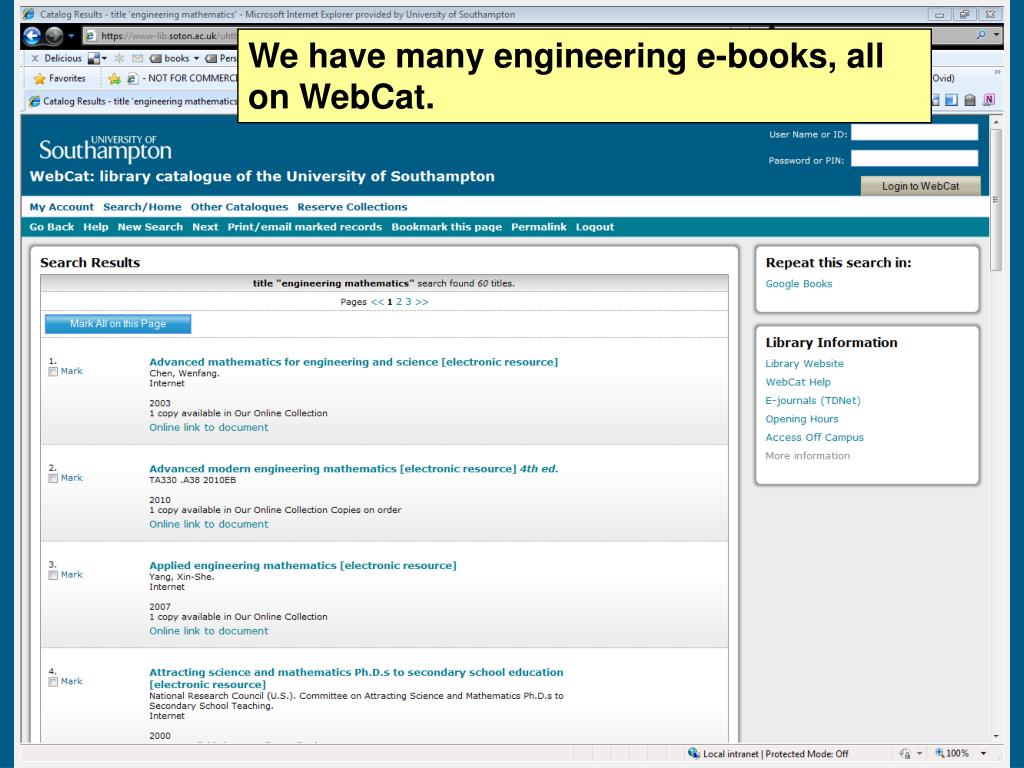Image resolution: width=1024 pixels, height=768 pixels.
Task: Click the OneNote icon in the command bar
Action: pyautogui.click(x=989, y=100)
